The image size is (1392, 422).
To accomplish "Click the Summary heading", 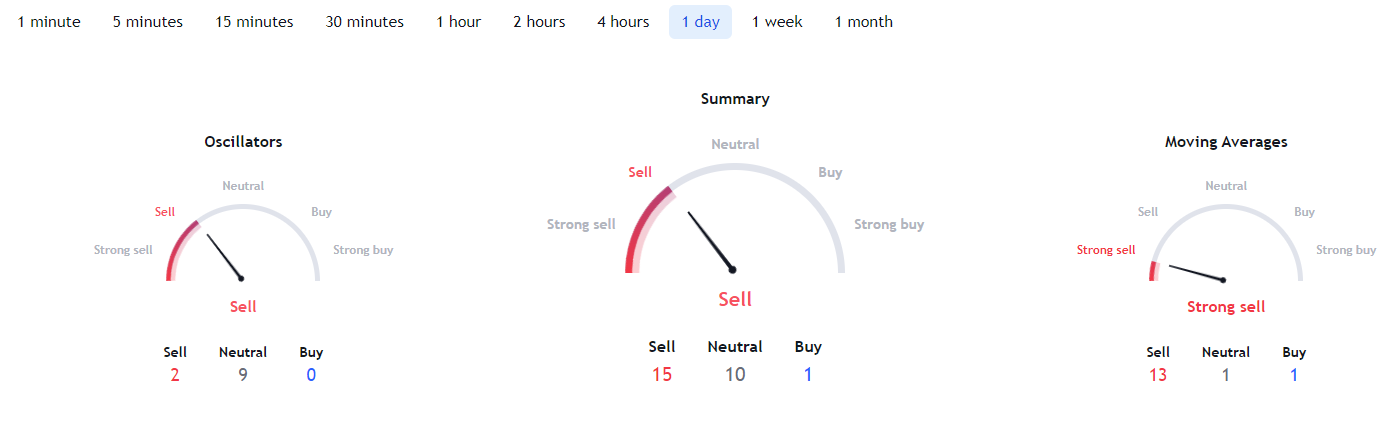I will pos(735,99).
